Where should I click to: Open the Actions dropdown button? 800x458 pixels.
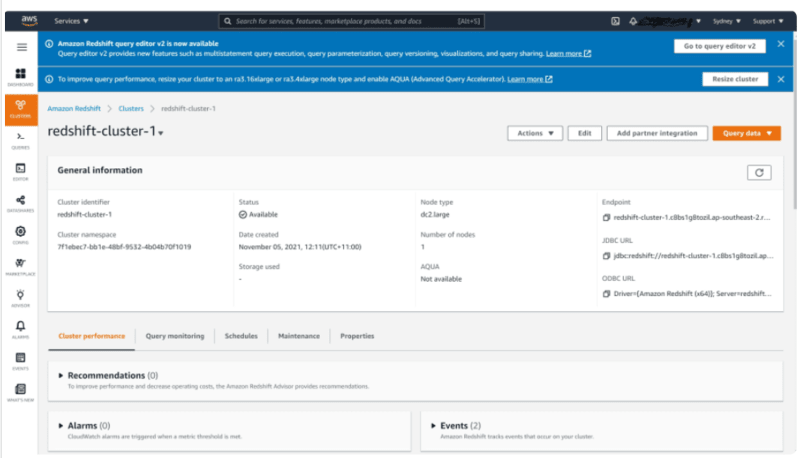pos(535,133)
